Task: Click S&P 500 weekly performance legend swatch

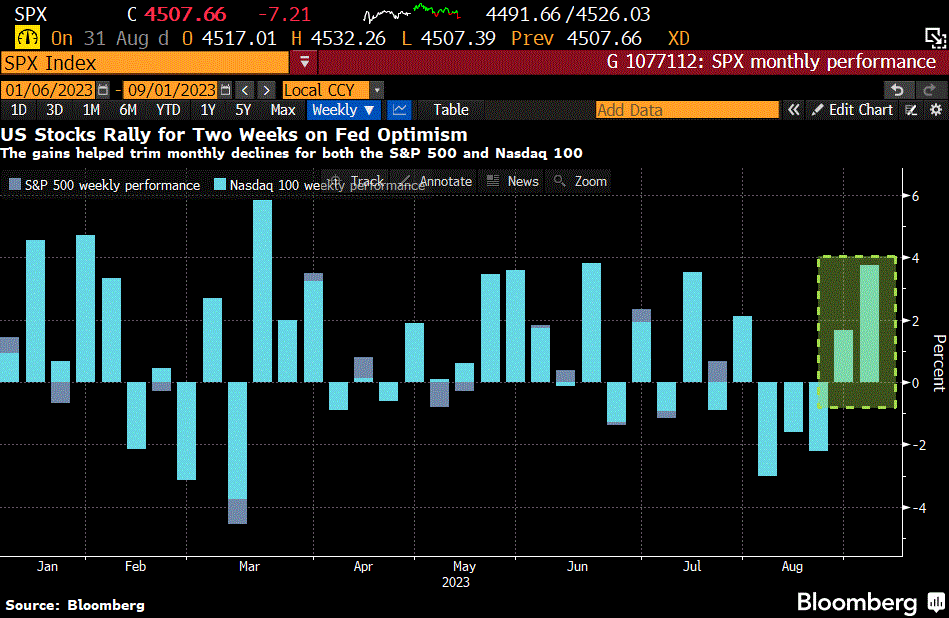Action: [15, 185]
